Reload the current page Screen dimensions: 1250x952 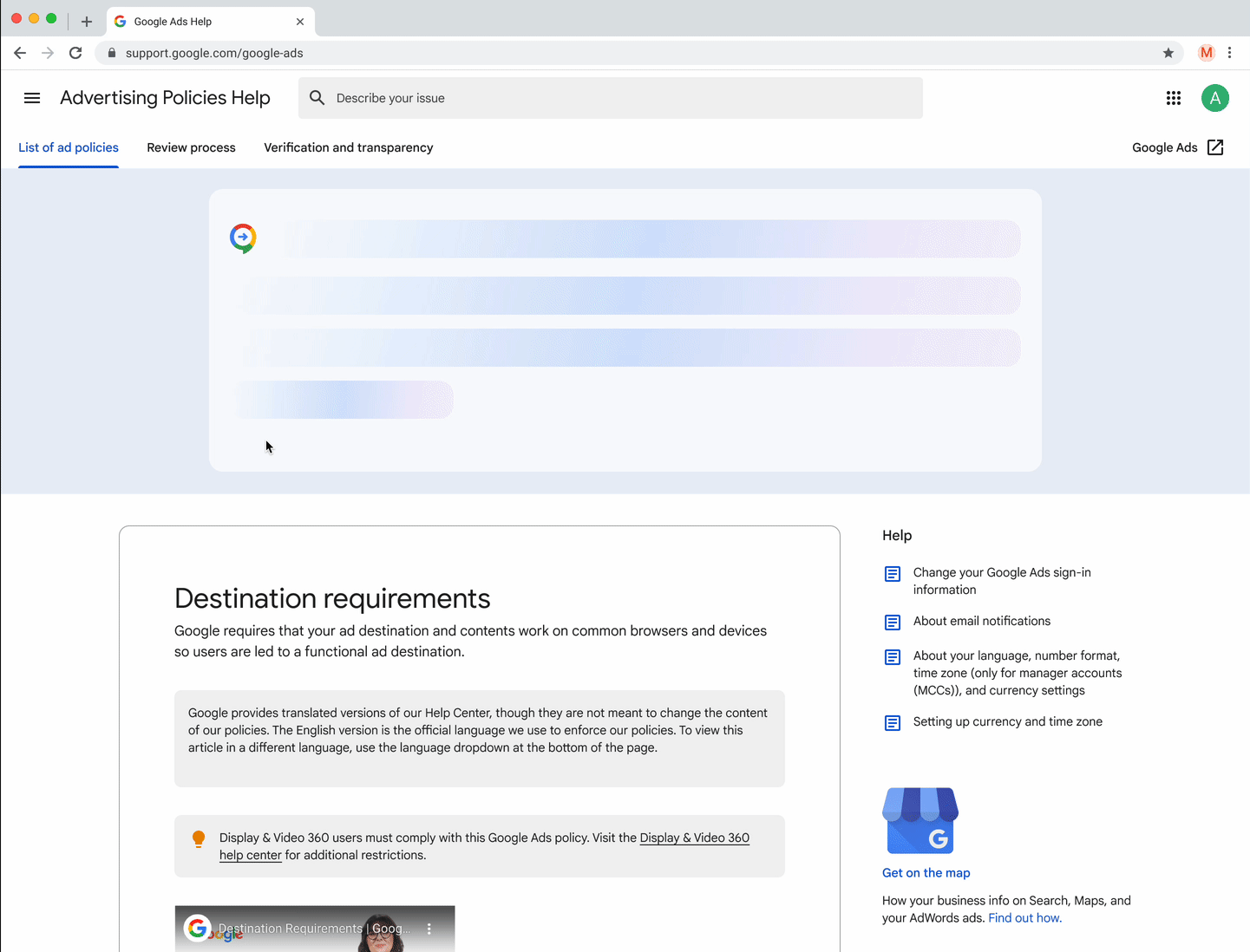[75, 53]
